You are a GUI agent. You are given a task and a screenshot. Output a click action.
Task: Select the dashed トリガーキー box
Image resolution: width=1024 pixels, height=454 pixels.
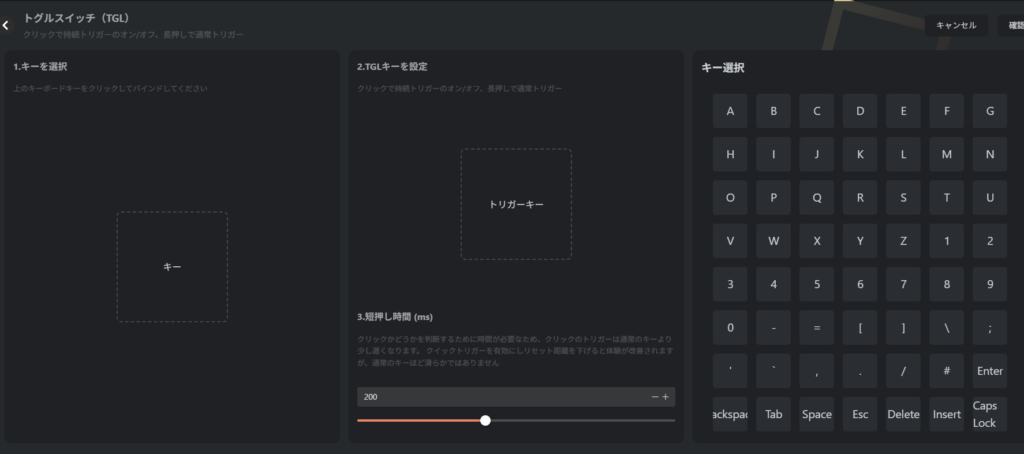pos(516,204)
